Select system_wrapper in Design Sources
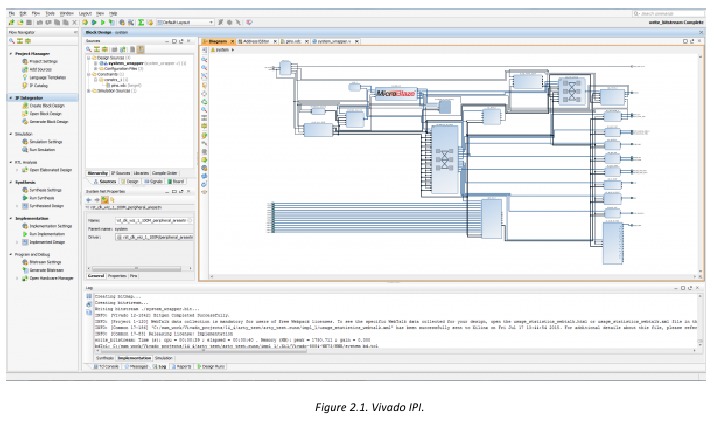 (x=126, y=63)
